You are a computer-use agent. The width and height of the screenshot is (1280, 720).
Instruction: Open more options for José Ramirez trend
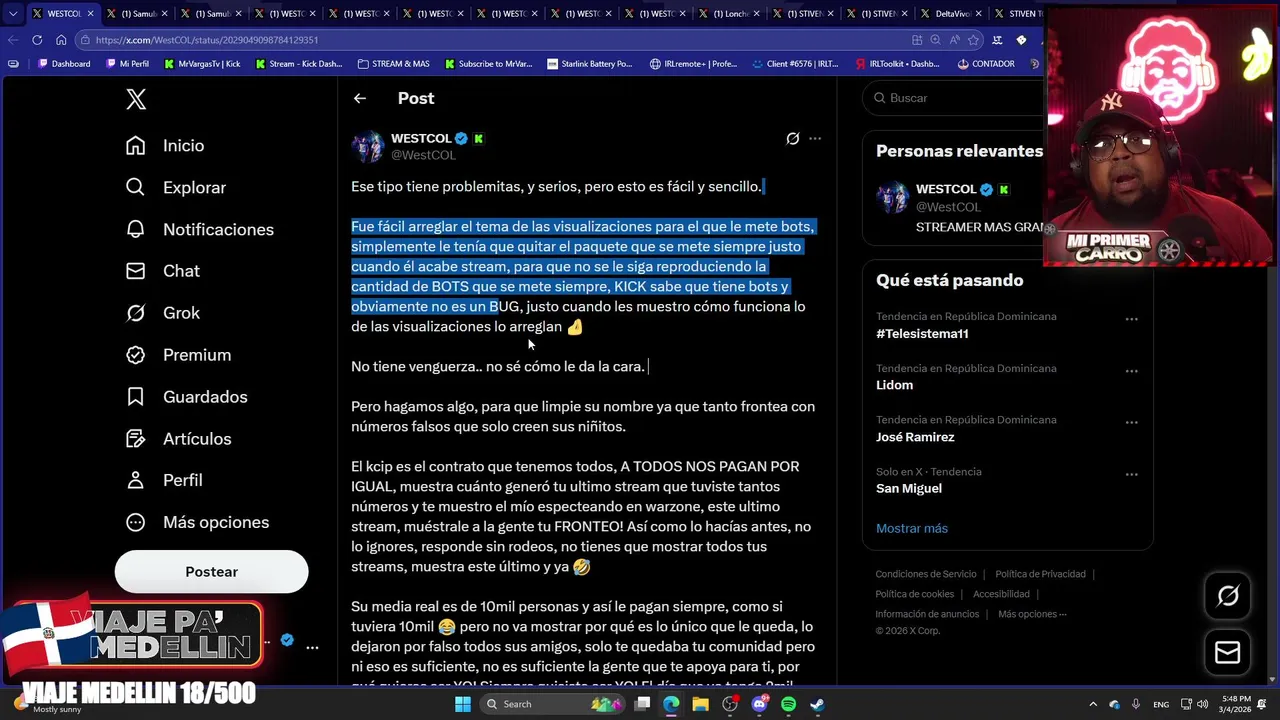[1132, 423]
